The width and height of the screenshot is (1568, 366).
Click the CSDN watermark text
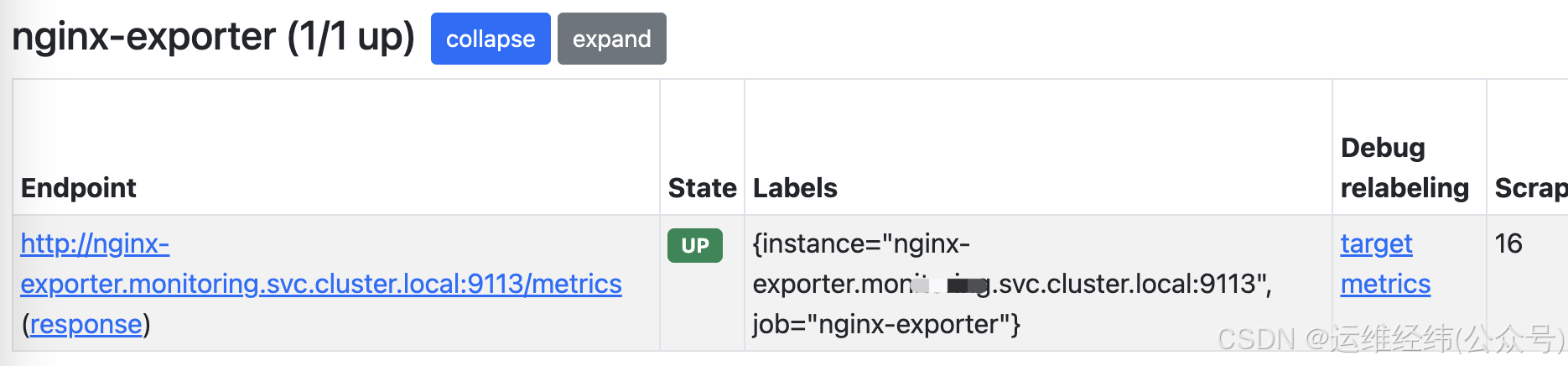pos(1390,338)
